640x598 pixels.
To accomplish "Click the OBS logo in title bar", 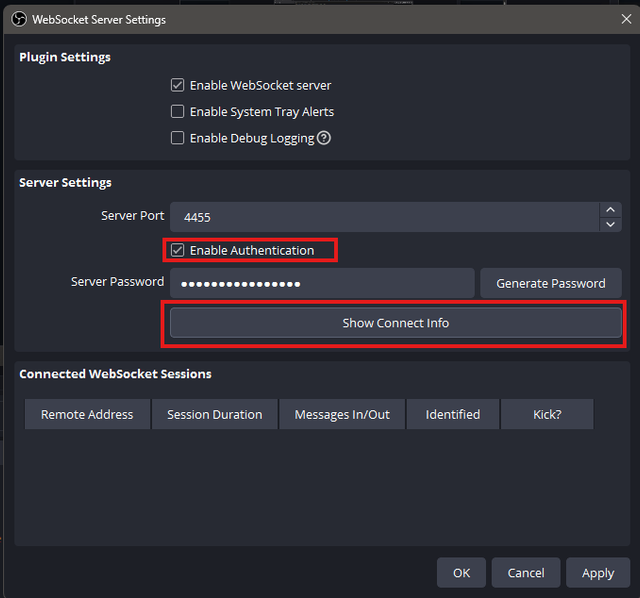I will (19, 19).
